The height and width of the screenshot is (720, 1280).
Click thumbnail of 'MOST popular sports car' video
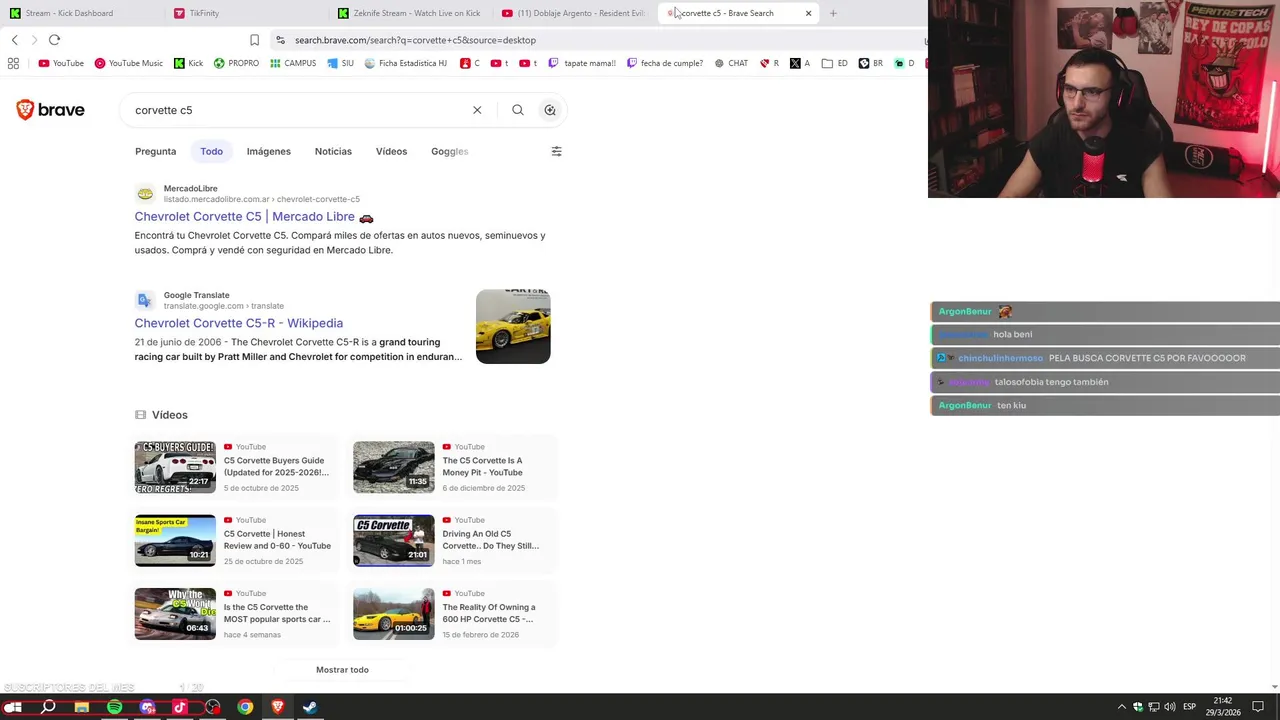pyautogui.click(x=175, y=613)
